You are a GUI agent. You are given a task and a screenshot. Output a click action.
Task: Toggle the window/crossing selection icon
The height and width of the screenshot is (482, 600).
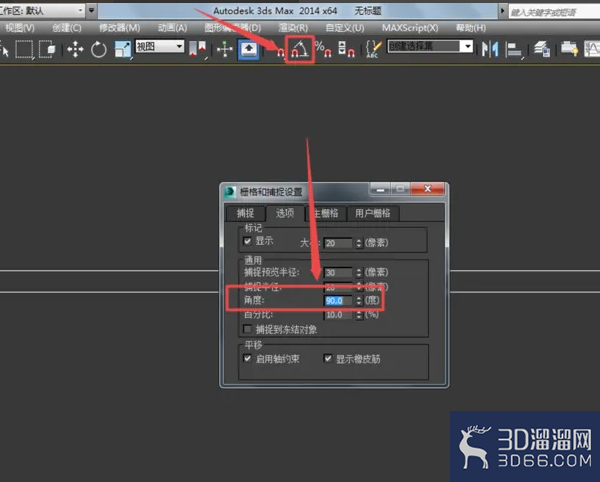point(47,49)
